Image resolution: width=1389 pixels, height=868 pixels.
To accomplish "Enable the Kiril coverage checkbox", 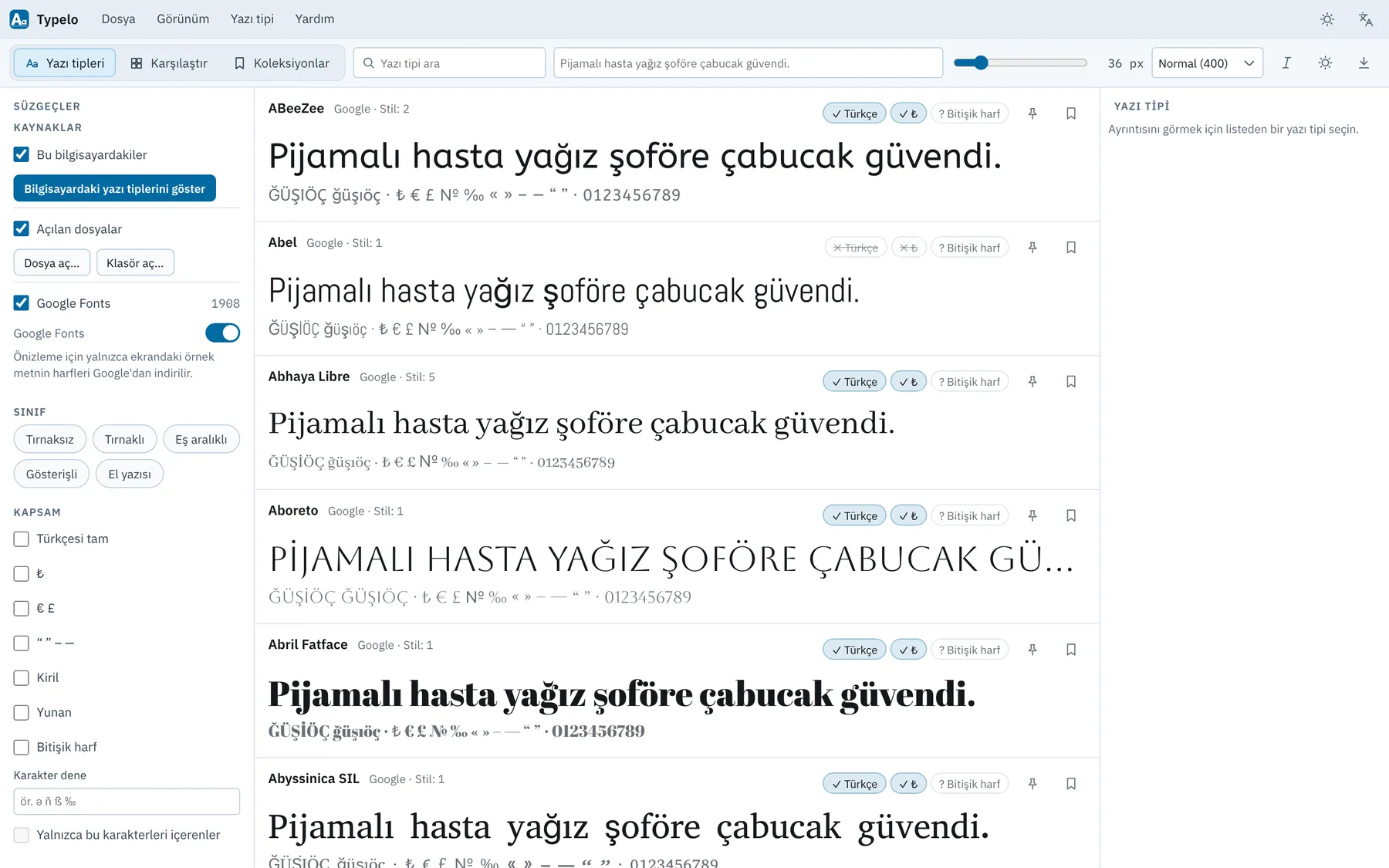I will pyautogui.click(x=22, y=678).
